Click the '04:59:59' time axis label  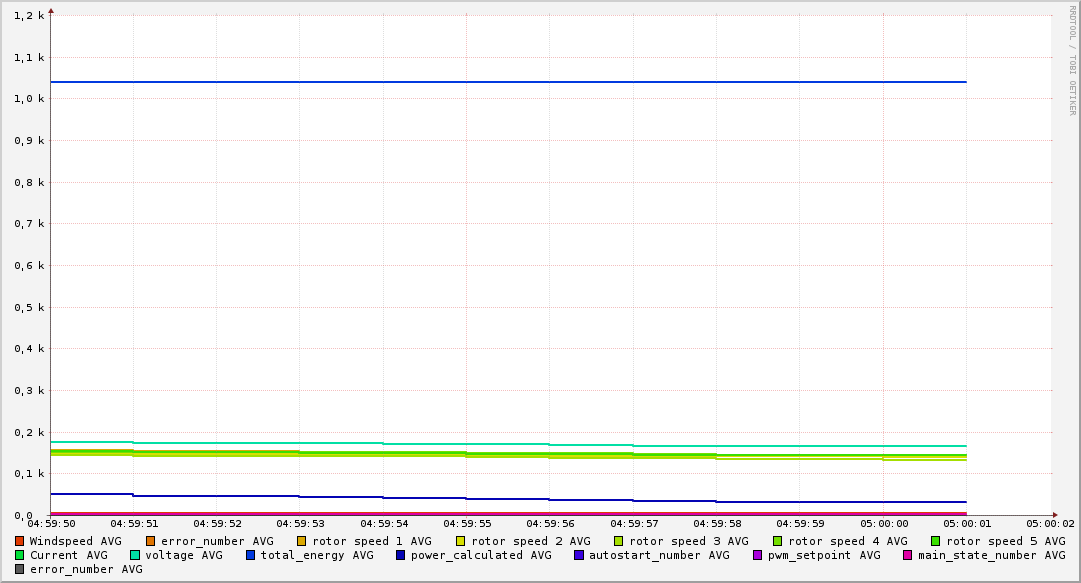[800, 524]
